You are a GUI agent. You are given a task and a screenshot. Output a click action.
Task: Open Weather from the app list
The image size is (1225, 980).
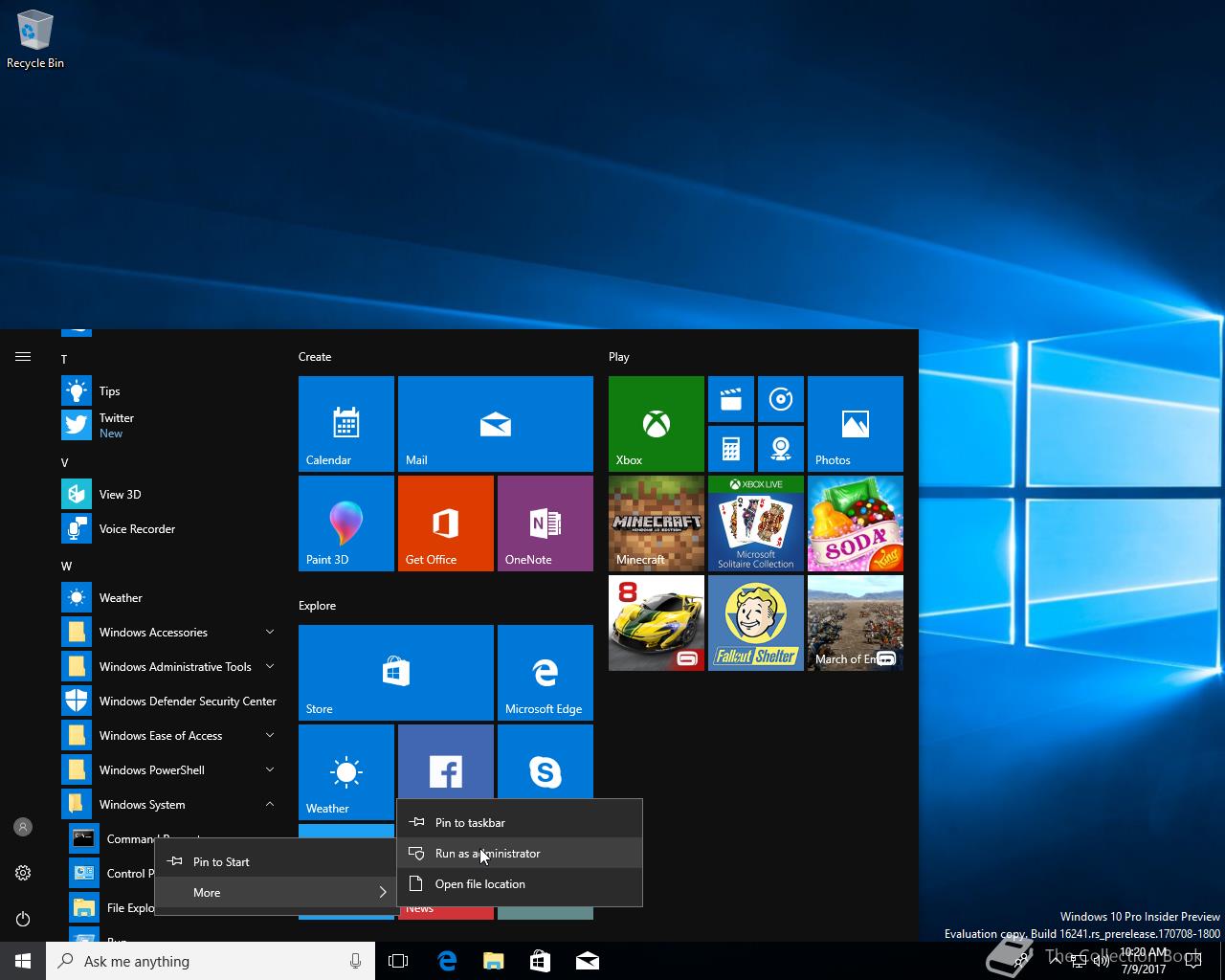pos(170,597)
